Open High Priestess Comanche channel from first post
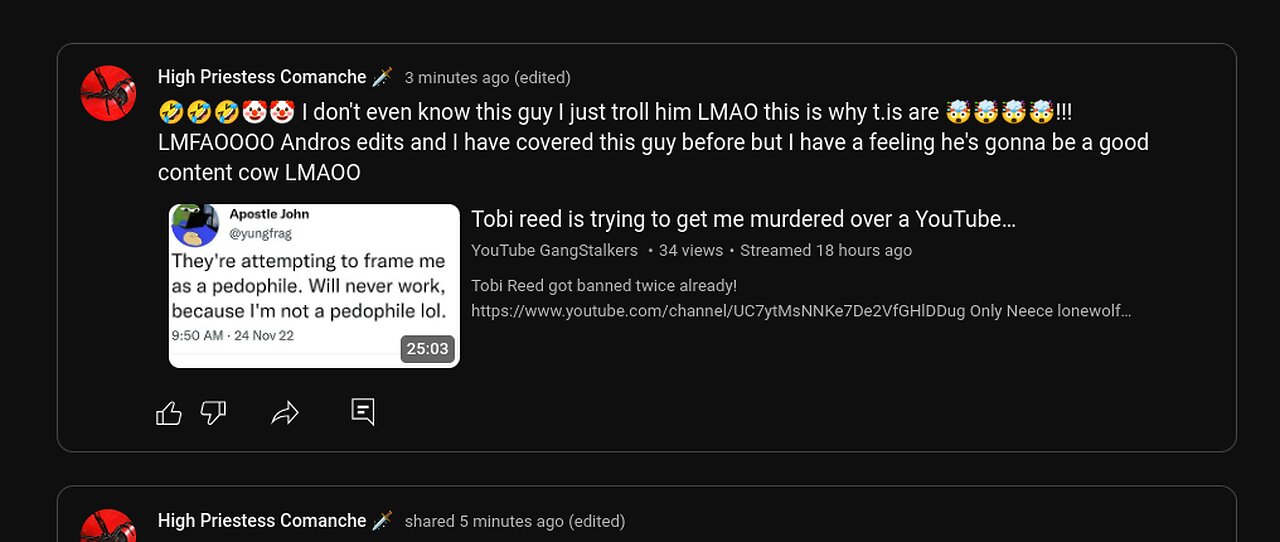The width and height of the screenshot is (1280, 542). point(262,77)
